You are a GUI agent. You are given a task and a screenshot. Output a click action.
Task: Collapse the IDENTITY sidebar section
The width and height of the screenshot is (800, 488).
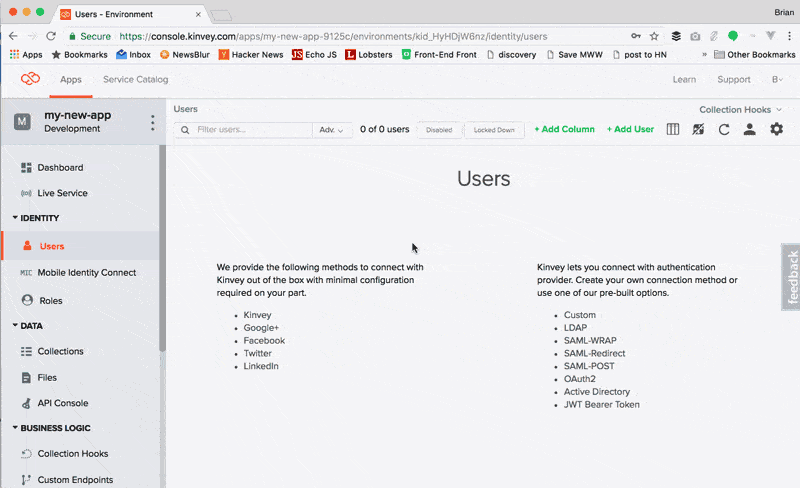click(15, 218)
